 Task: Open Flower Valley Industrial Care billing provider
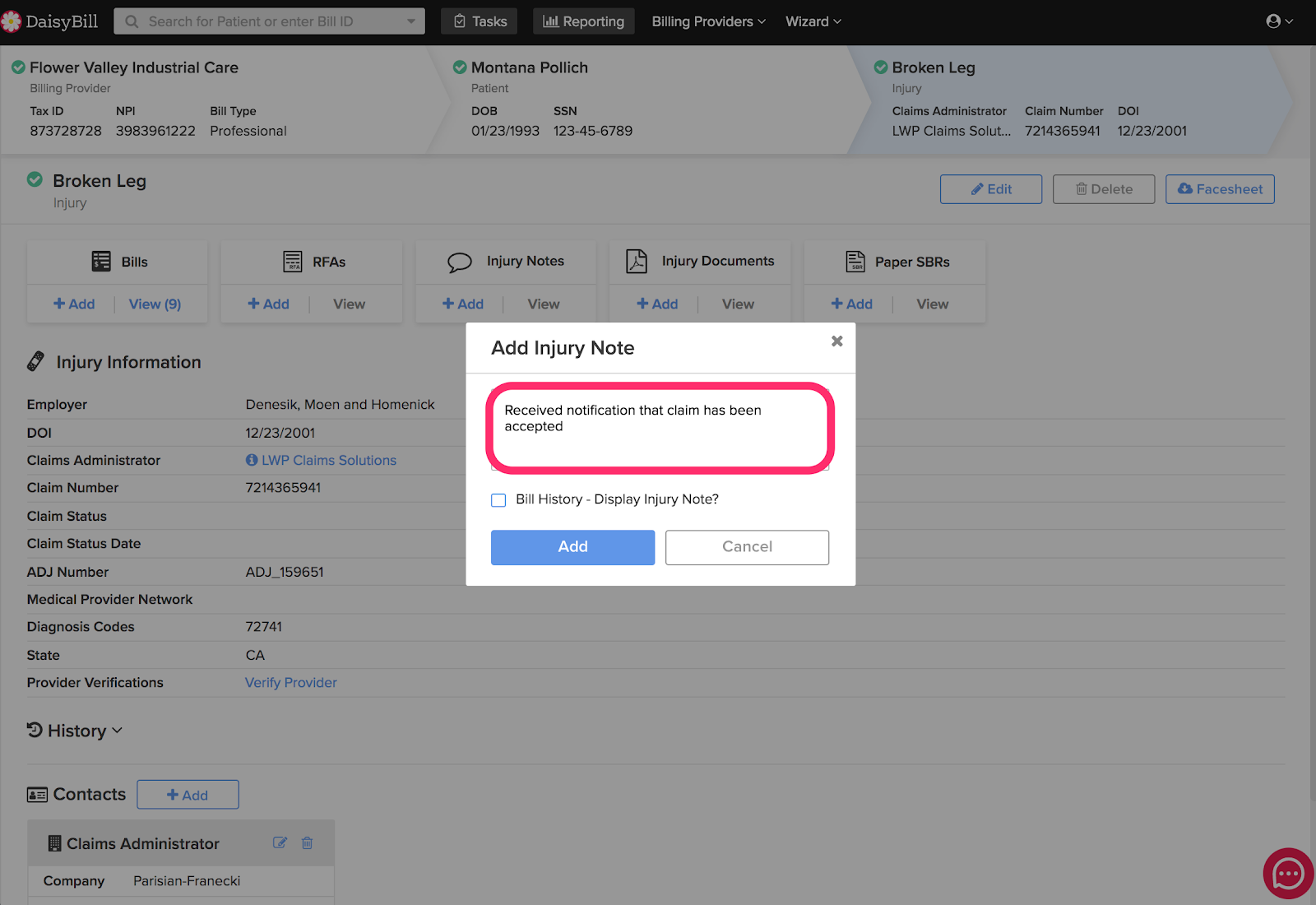[134, 67]
